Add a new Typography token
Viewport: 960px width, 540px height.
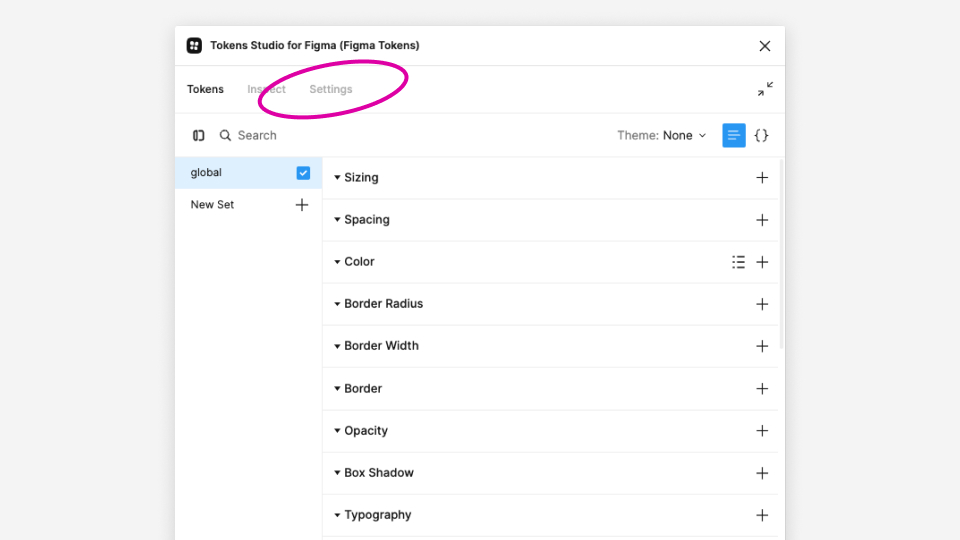click(762, 516)
